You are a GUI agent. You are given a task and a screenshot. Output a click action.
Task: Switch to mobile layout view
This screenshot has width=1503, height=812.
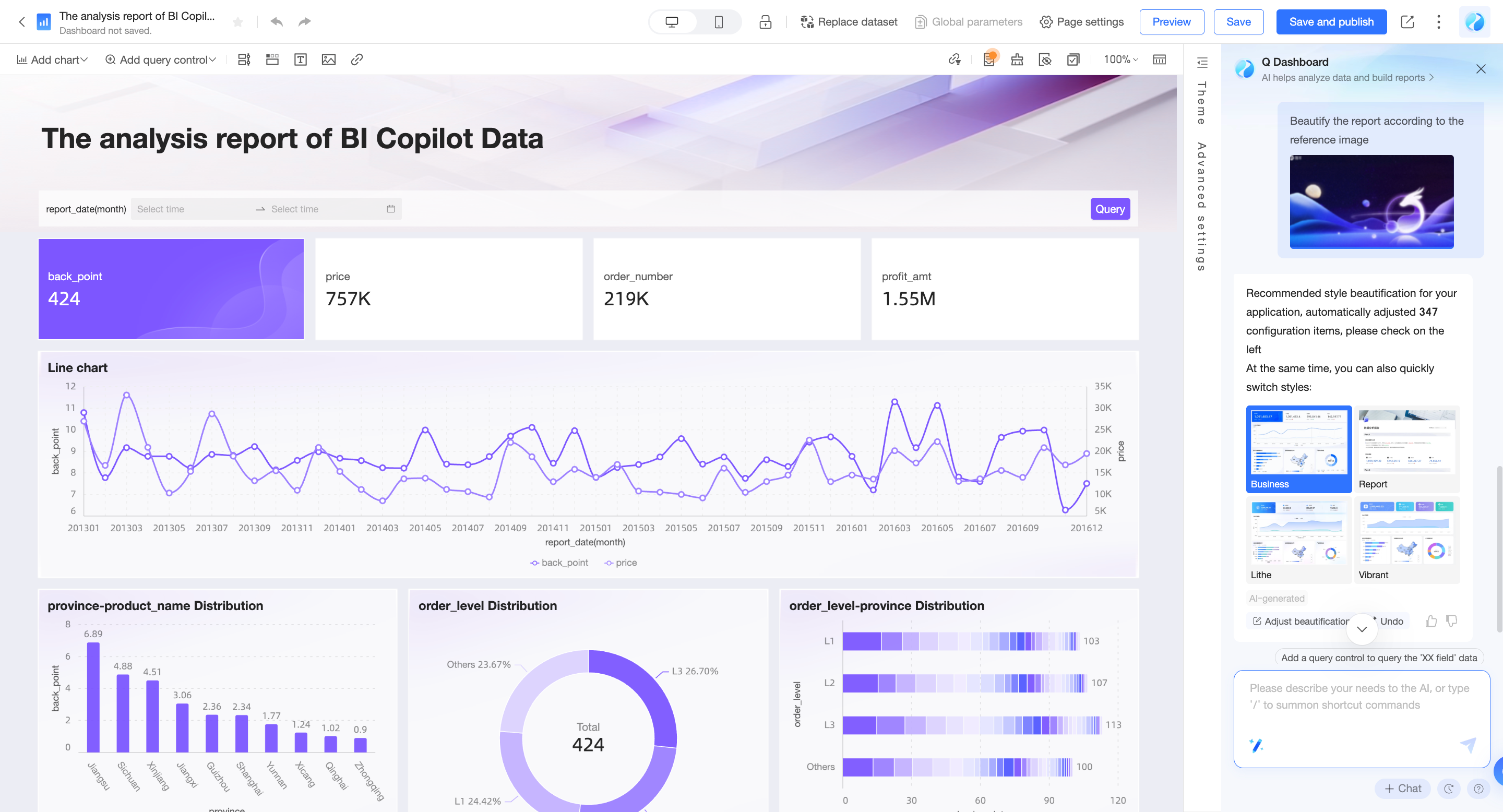tap(718, 21)
